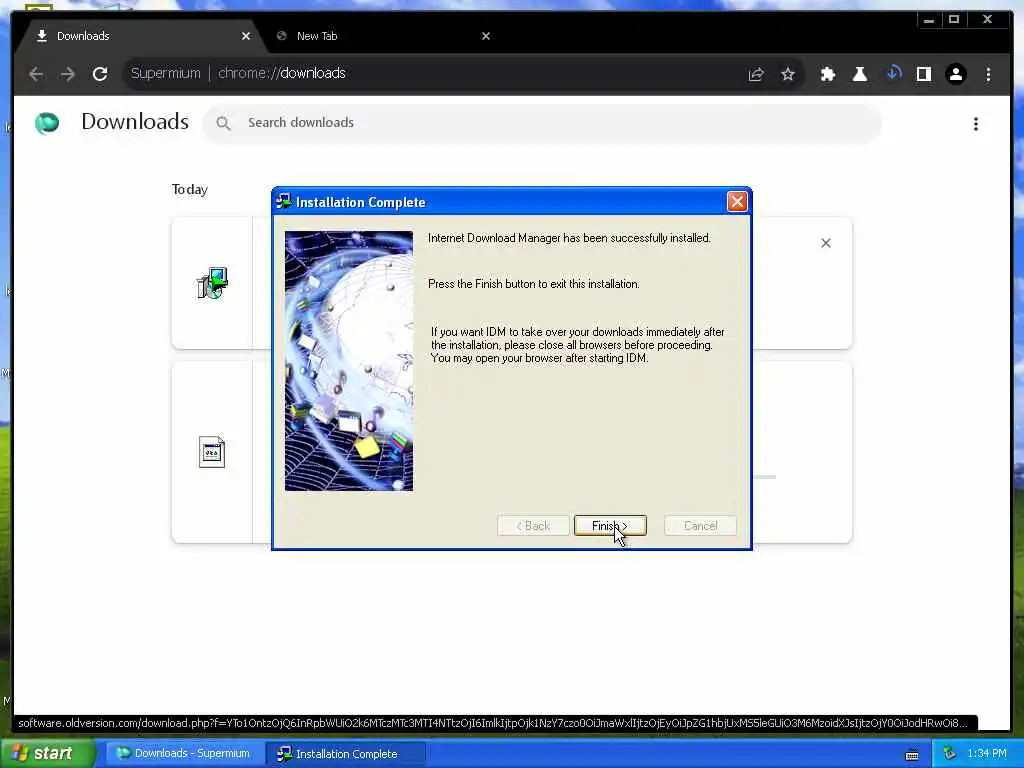Bookmark this page with star icon
The height and width of the screenshot is (768, 1024).
tap(788, 74)
